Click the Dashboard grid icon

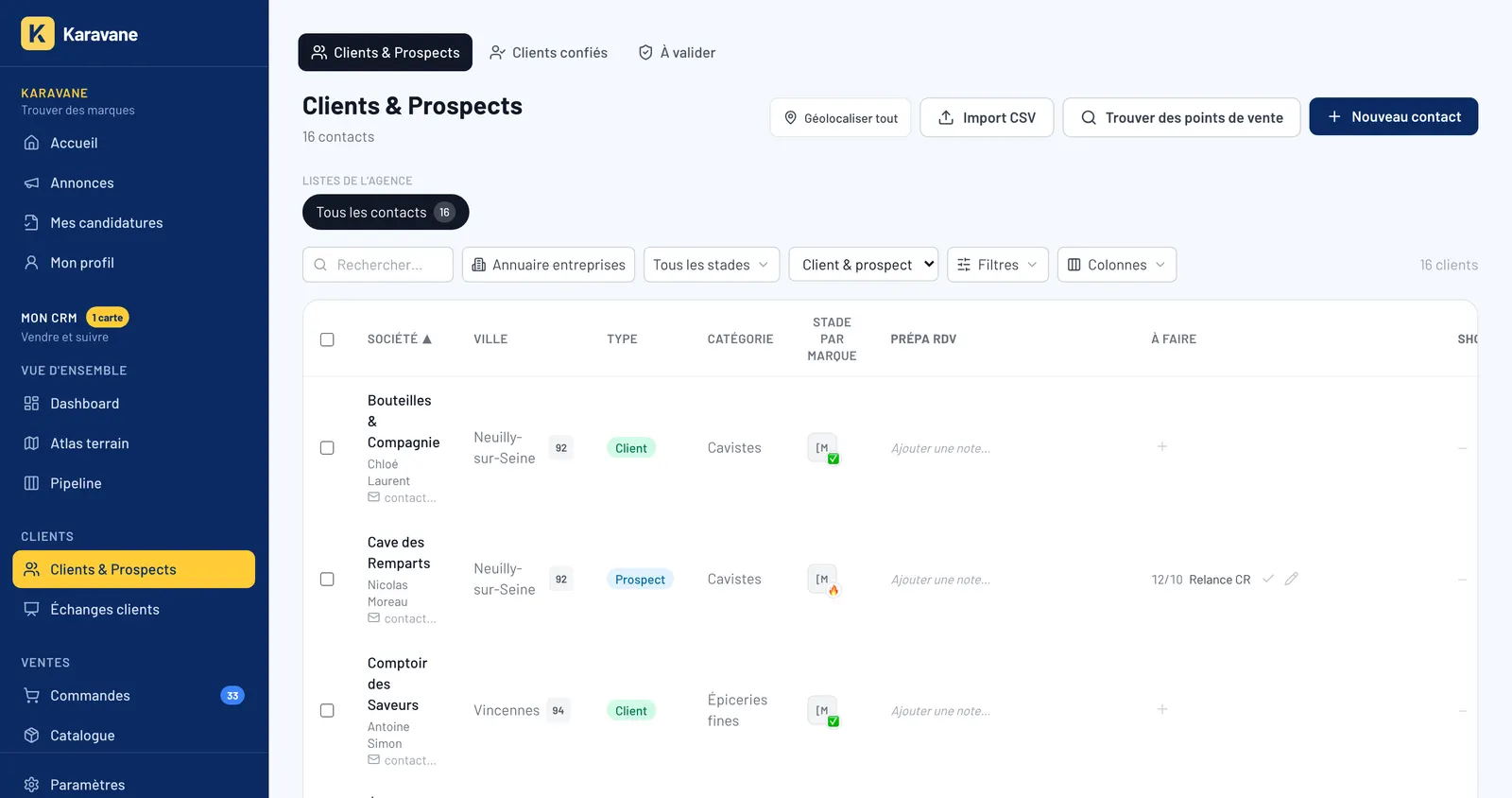click(x=31, y=404)
